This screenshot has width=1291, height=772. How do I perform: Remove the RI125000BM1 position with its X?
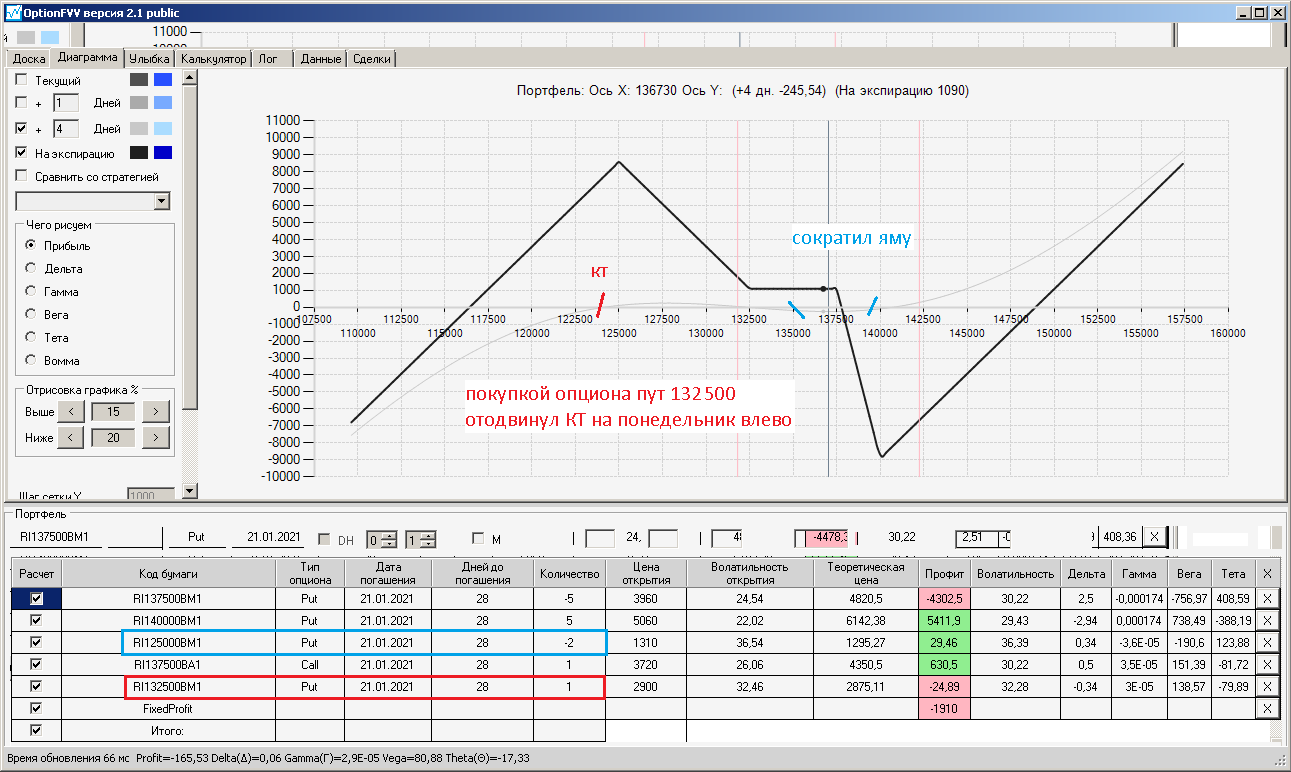[1267, 642]
